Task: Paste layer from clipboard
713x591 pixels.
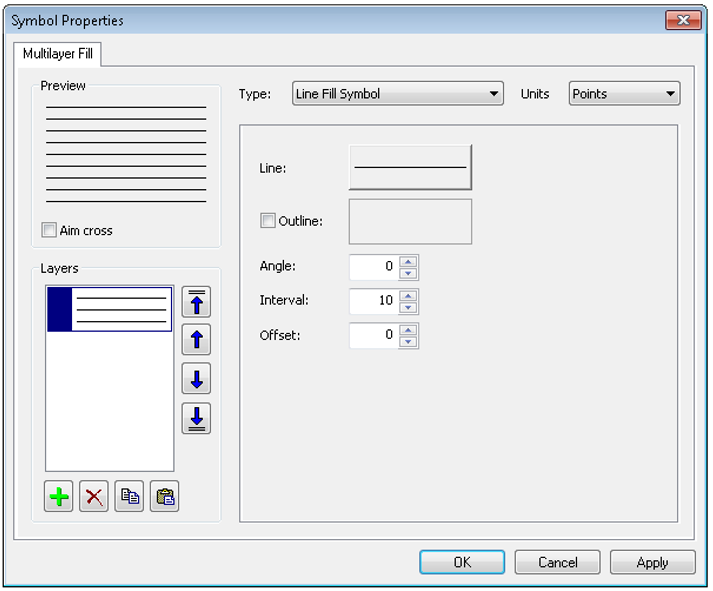Action: [164, 497]
